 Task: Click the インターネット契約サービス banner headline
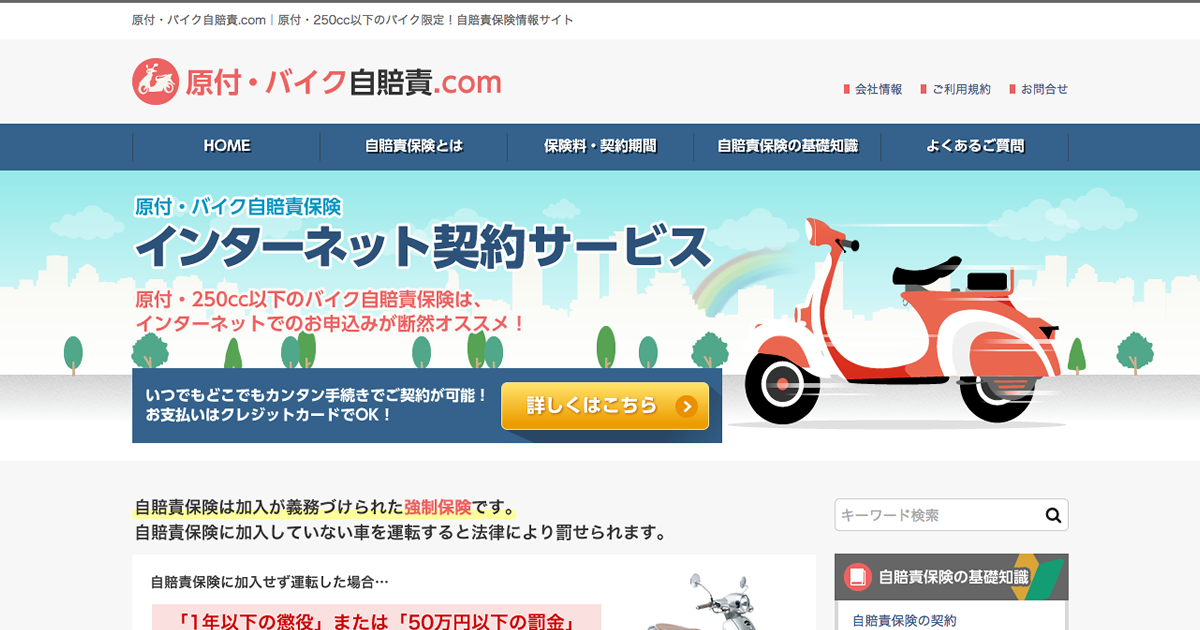pos(422,246)
